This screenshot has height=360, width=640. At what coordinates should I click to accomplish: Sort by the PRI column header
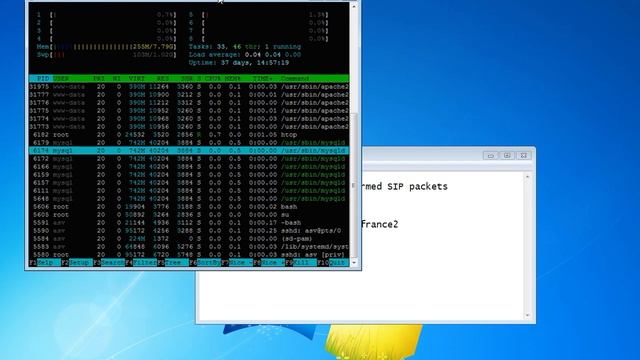[99, 78]
